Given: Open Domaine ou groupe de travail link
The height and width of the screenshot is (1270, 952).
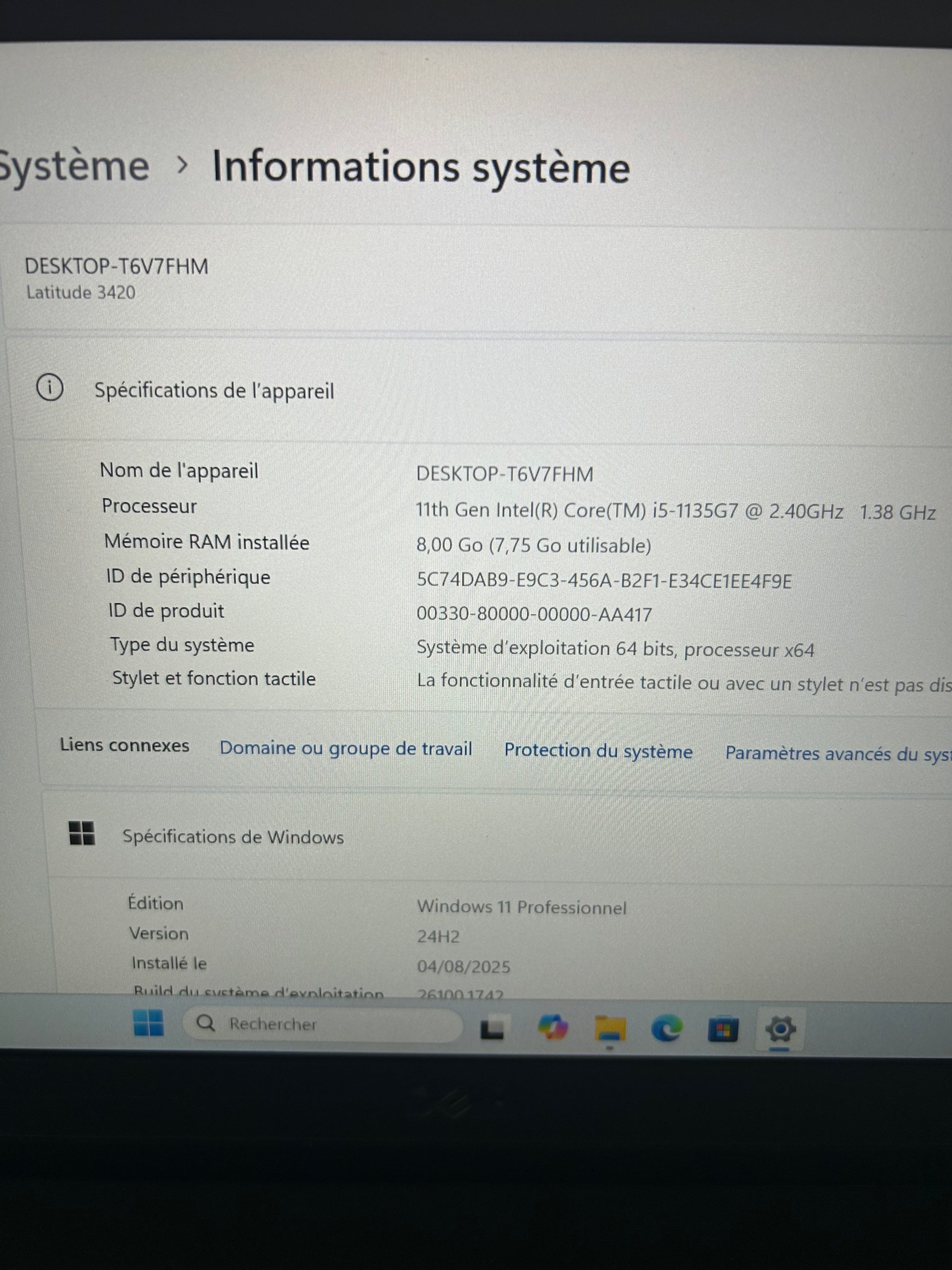Looking at the screenshot, I should coord(345,749).
